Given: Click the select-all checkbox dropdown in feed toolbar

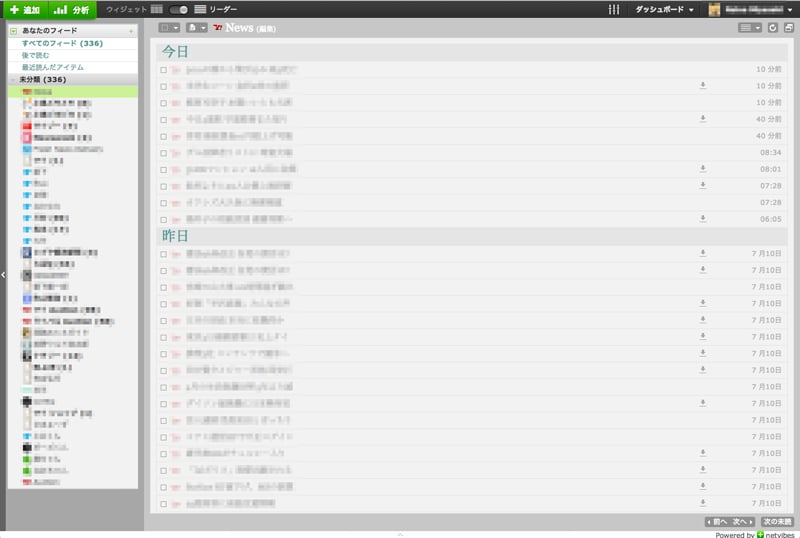Looking at the screenshot, I should [169, 27].
